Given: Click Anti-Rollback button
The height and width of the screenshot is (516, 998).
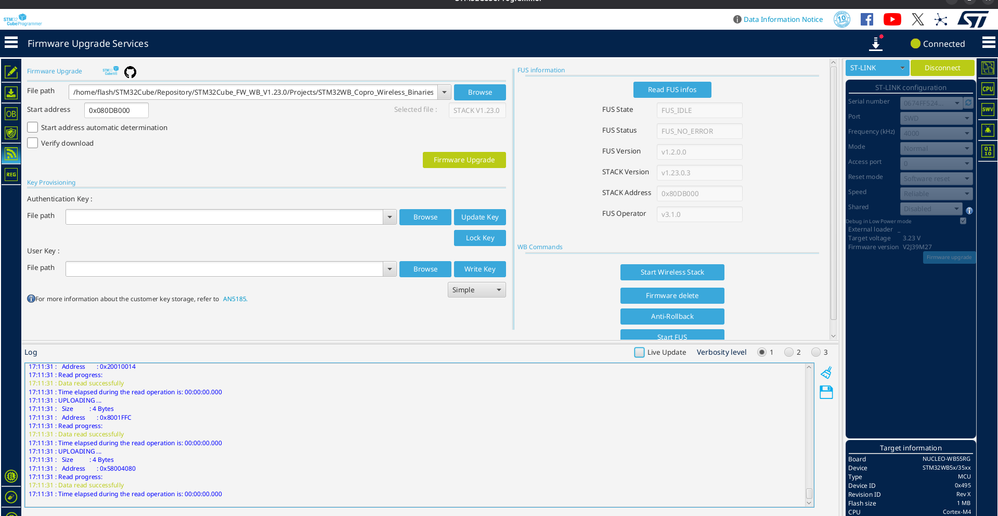Looking at the screenshot, I should 672,316.
